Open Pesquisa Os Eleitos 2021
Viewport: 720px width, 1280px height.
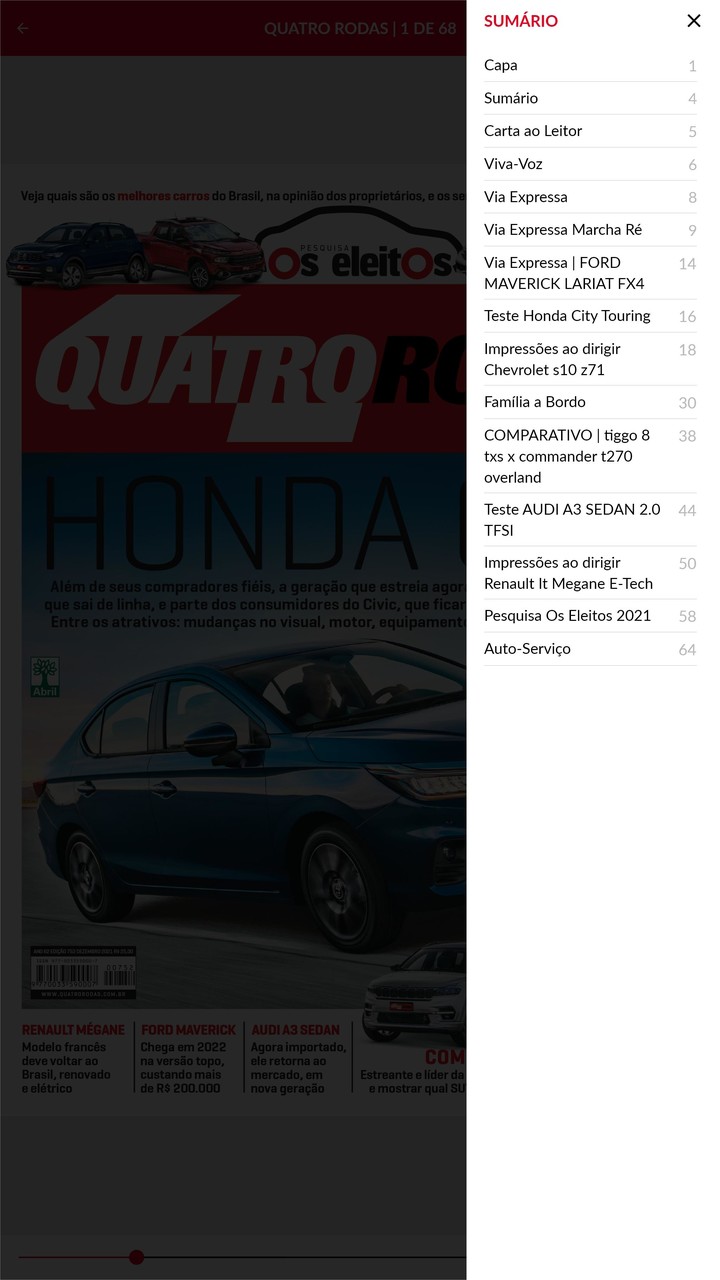pyautogui.click(x=590, y=616)
